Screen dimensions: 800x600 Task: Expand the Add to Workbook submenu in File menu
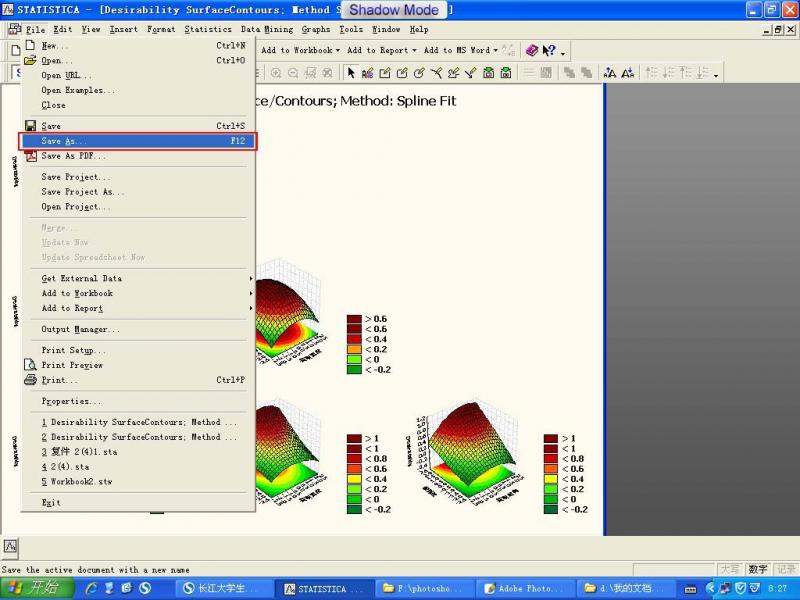point(138,293)
